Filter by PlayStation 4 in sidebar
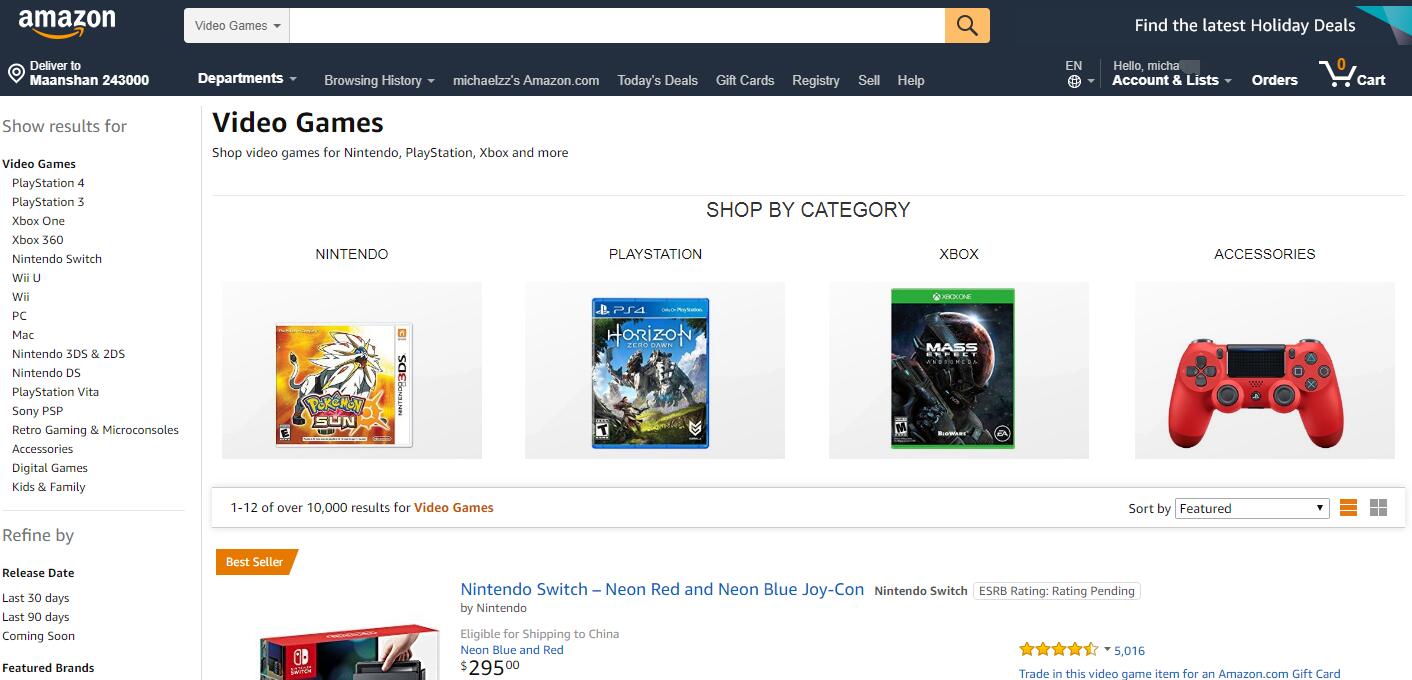 click(x=48, y=183)
